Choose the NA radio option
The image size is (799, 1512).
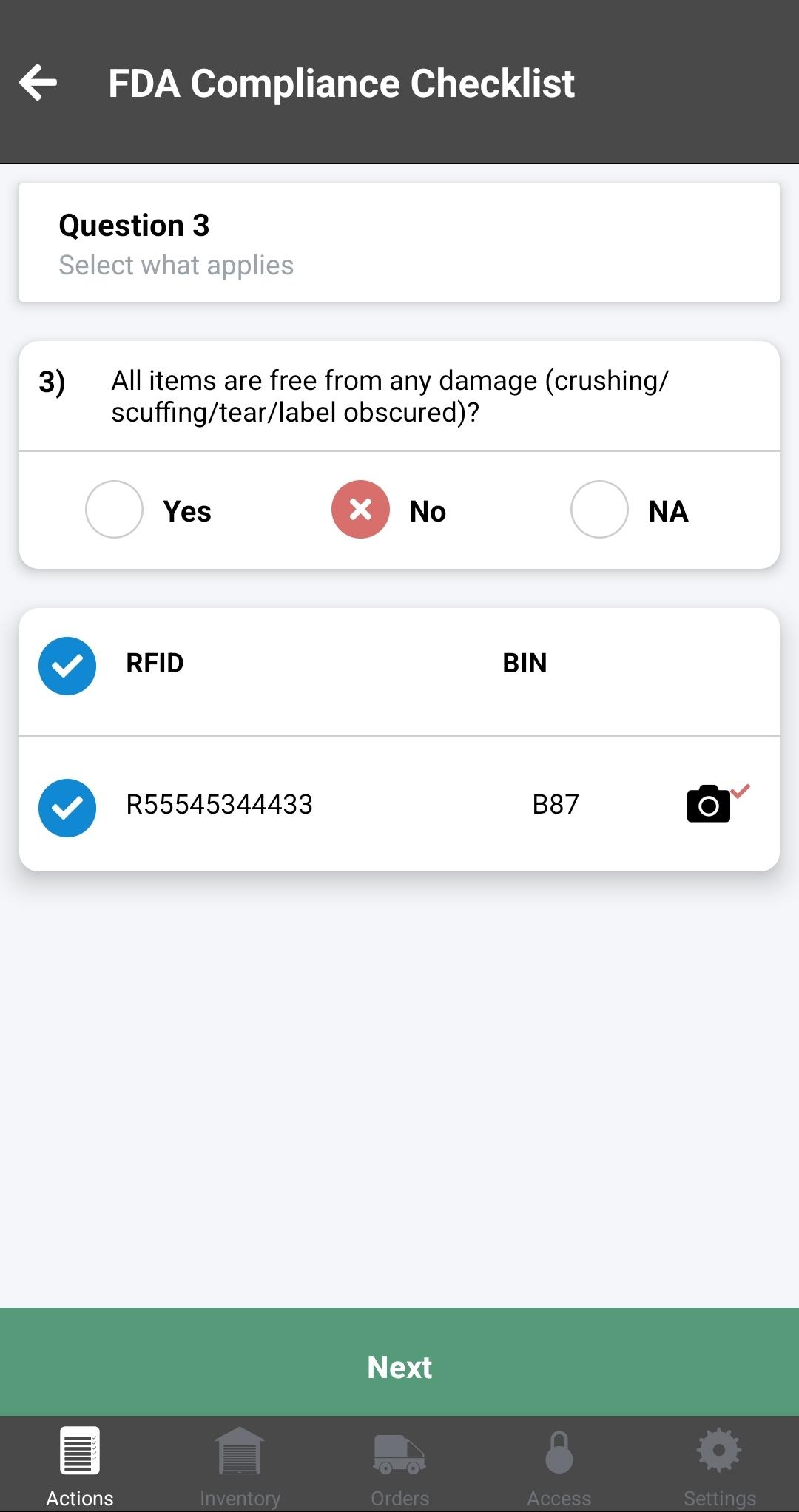pos(599,510)
